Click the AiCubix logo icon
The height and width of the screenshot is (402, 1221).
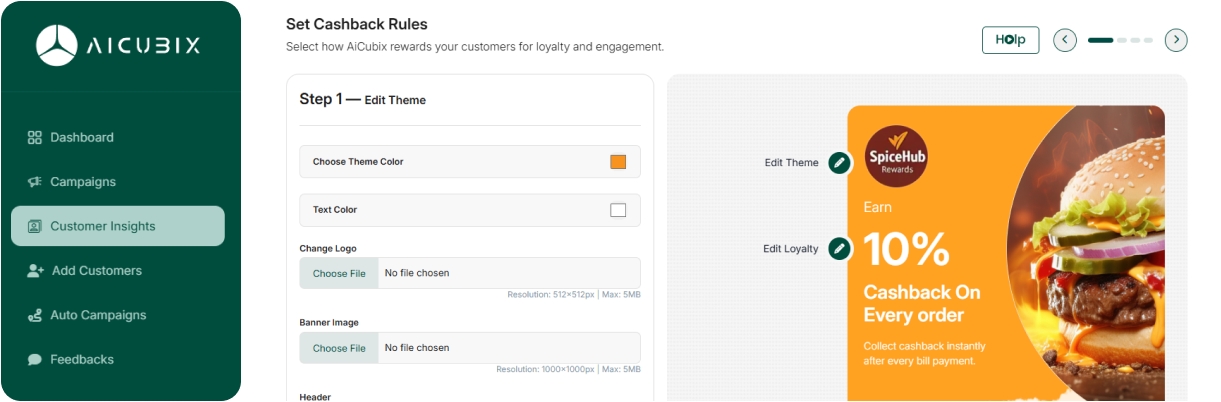[x=57, y=46]
